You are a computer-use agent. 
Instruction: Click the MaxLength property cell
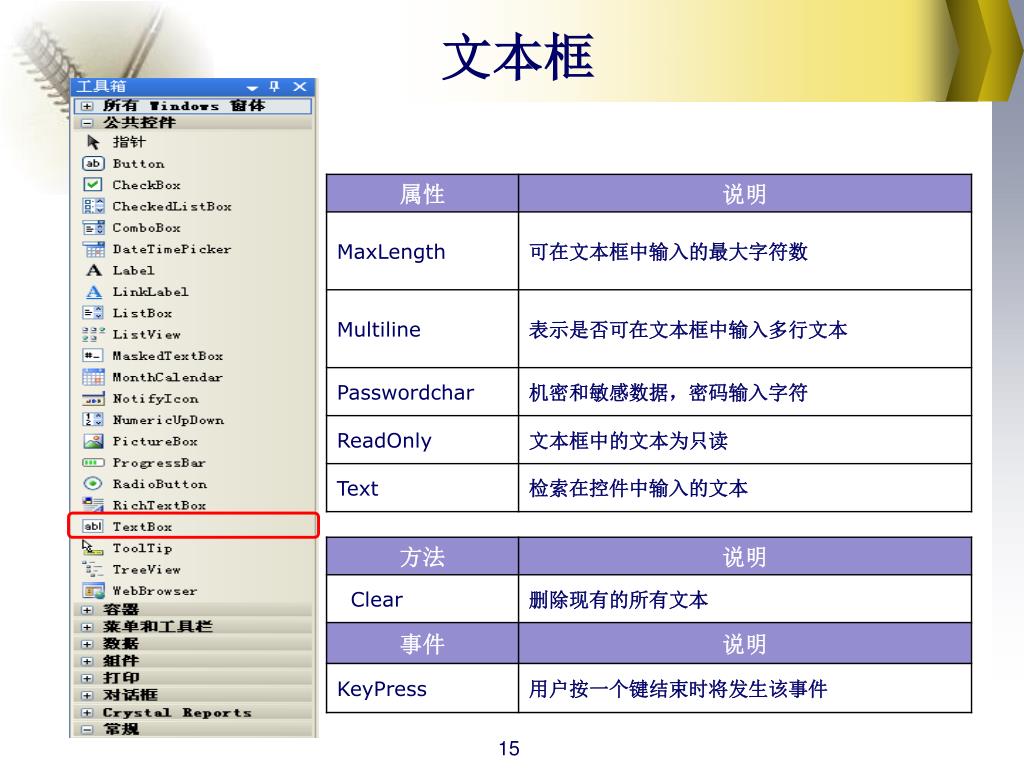click(423, 251)
